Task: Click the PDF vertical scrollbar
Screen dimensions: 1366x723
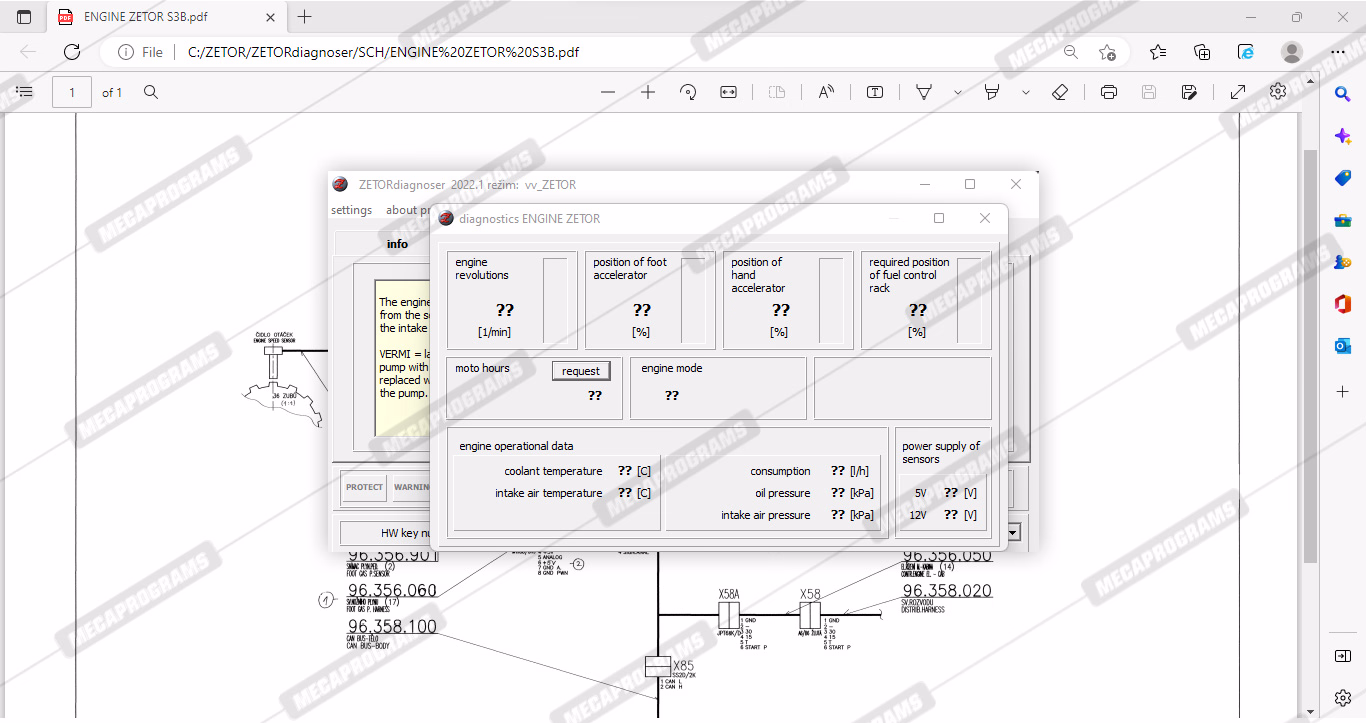Action: point(1310,355)
